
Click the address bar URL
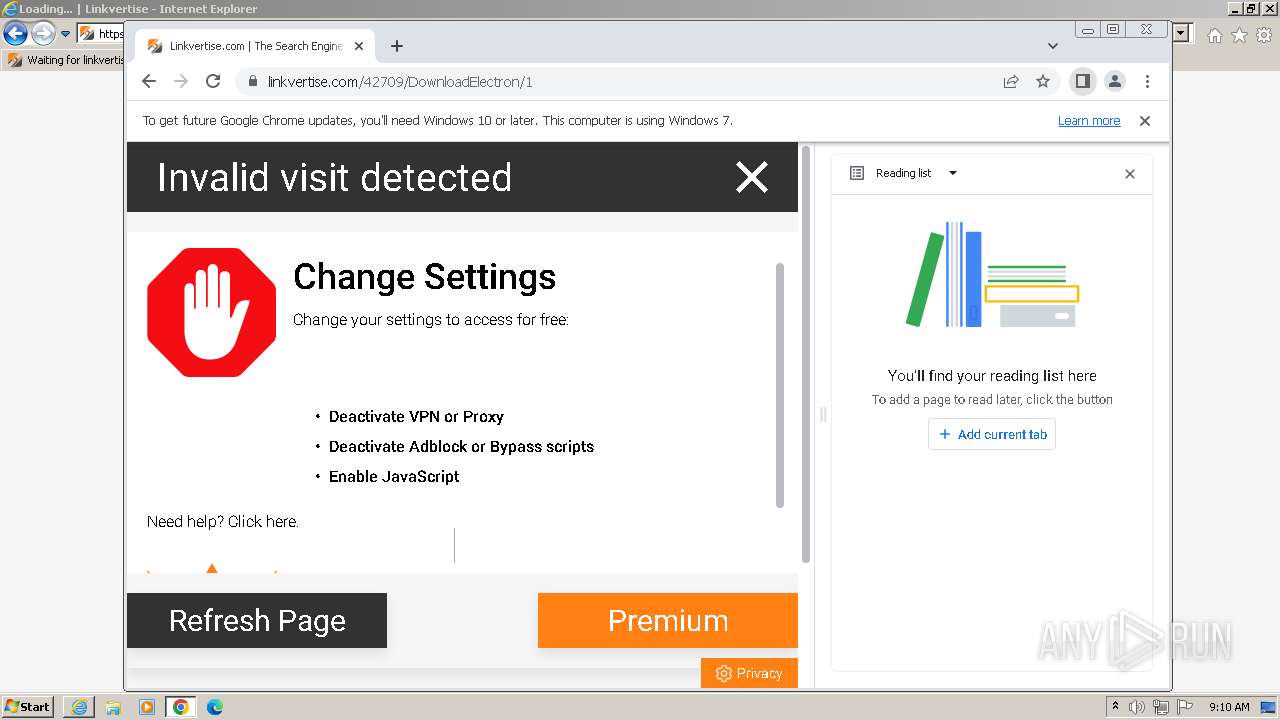[x=400, y=82]
